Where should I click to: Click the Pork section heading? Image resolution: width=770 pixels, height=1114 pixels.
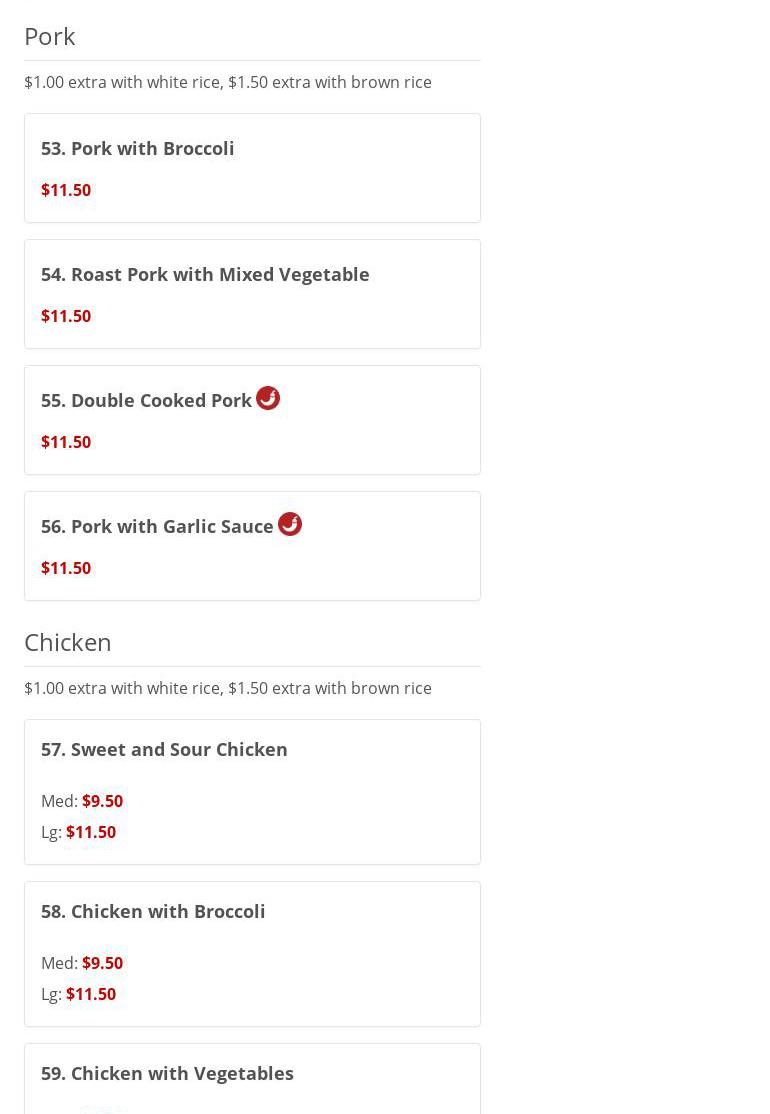(50, 36)
